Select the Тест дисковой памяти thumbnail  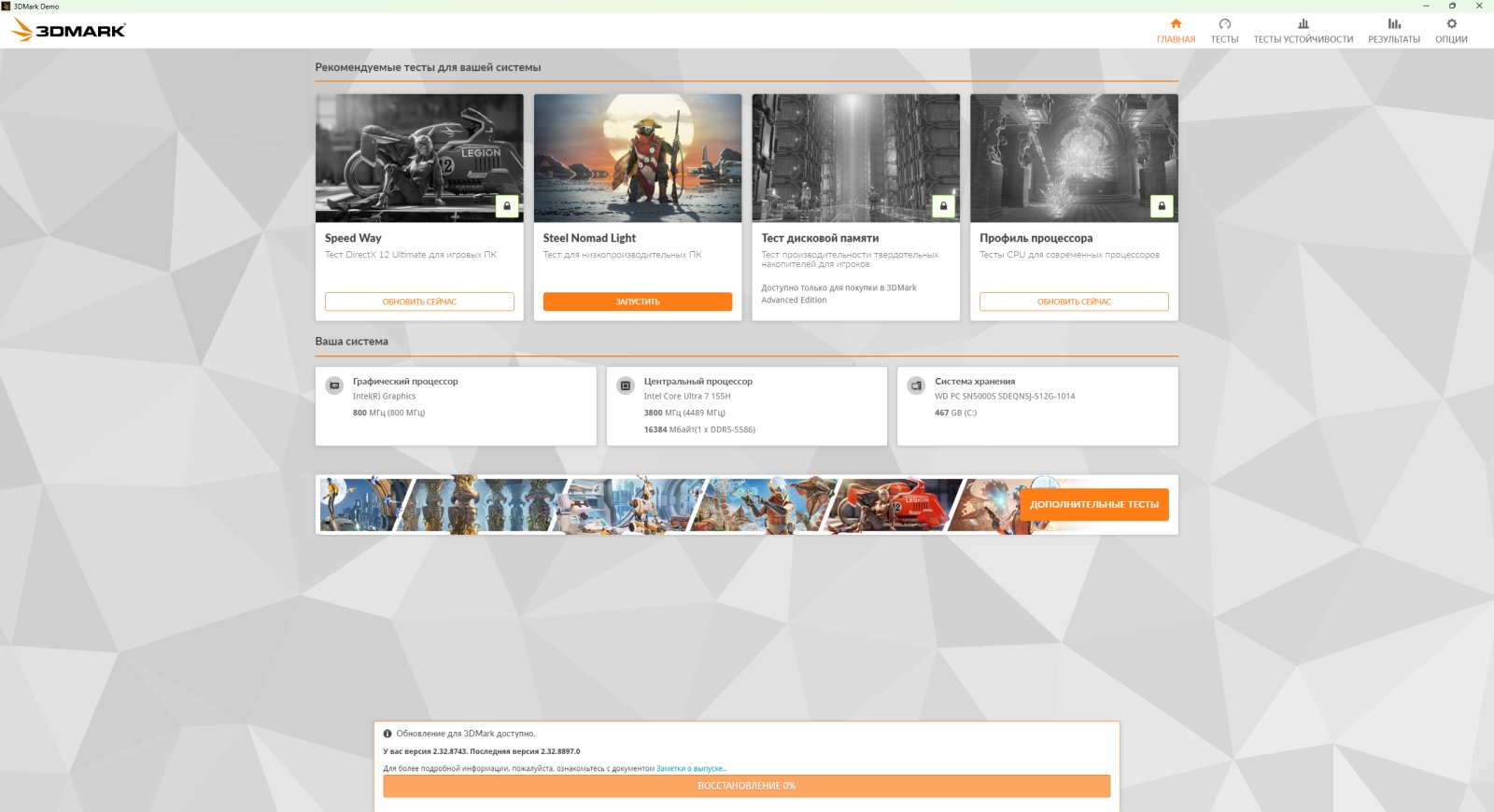click(x=856, y=158)
